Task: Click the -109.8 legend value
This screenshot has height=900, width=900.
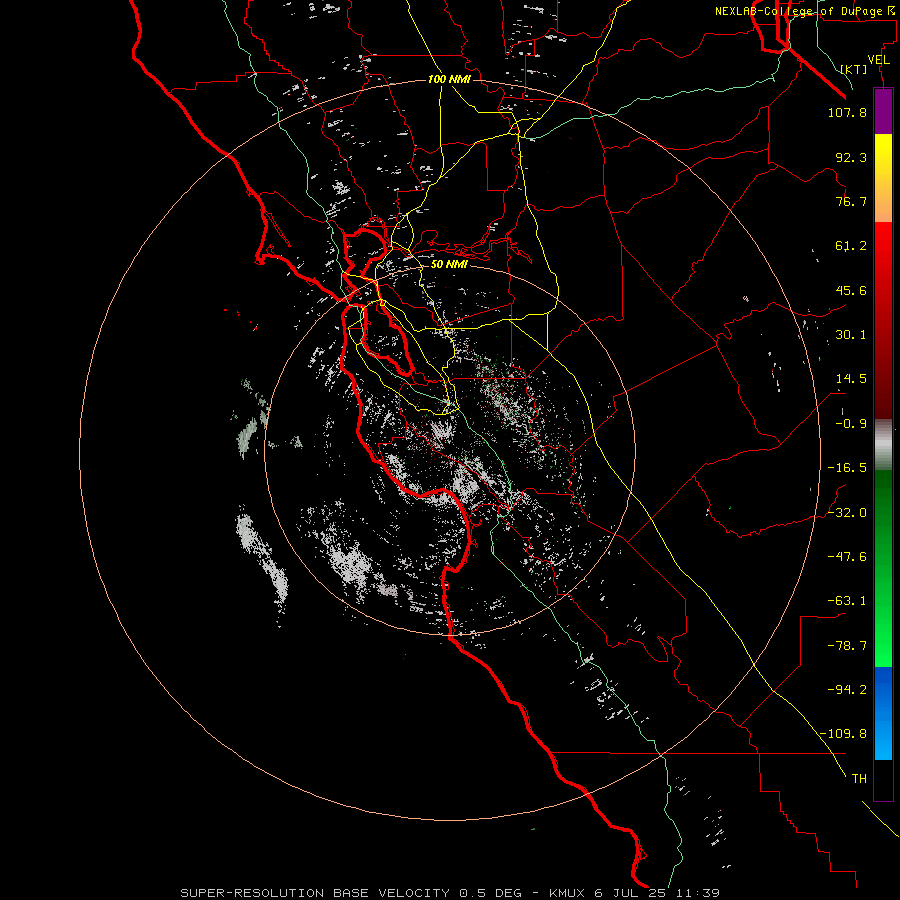Action: 843,734
